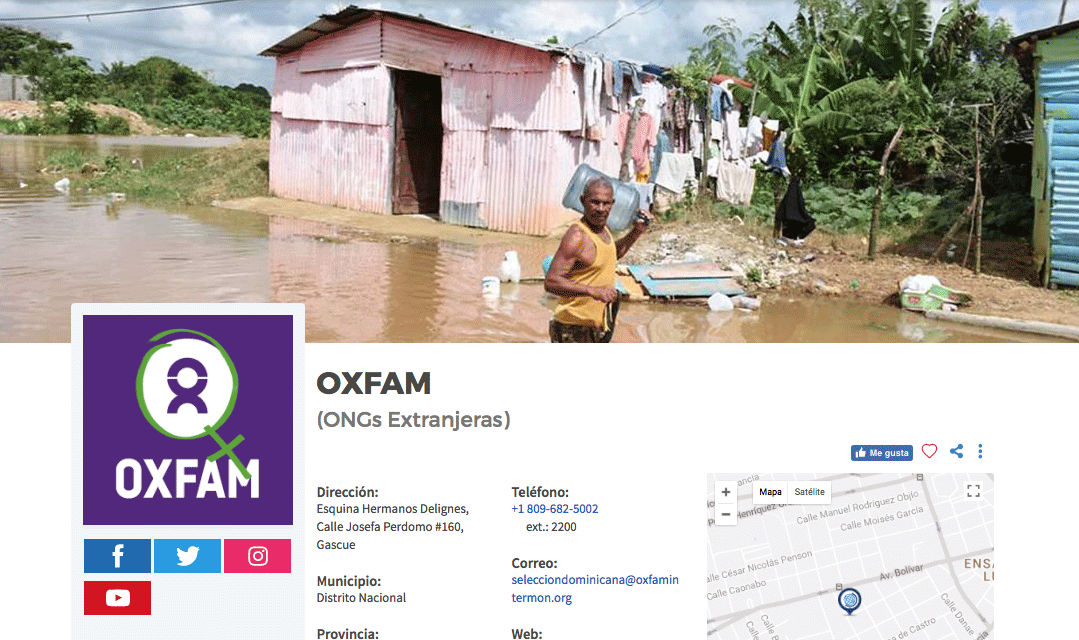Open OXFAM's Twitter profile icon
1079x640 pixels.
click(x=187, y=556)
